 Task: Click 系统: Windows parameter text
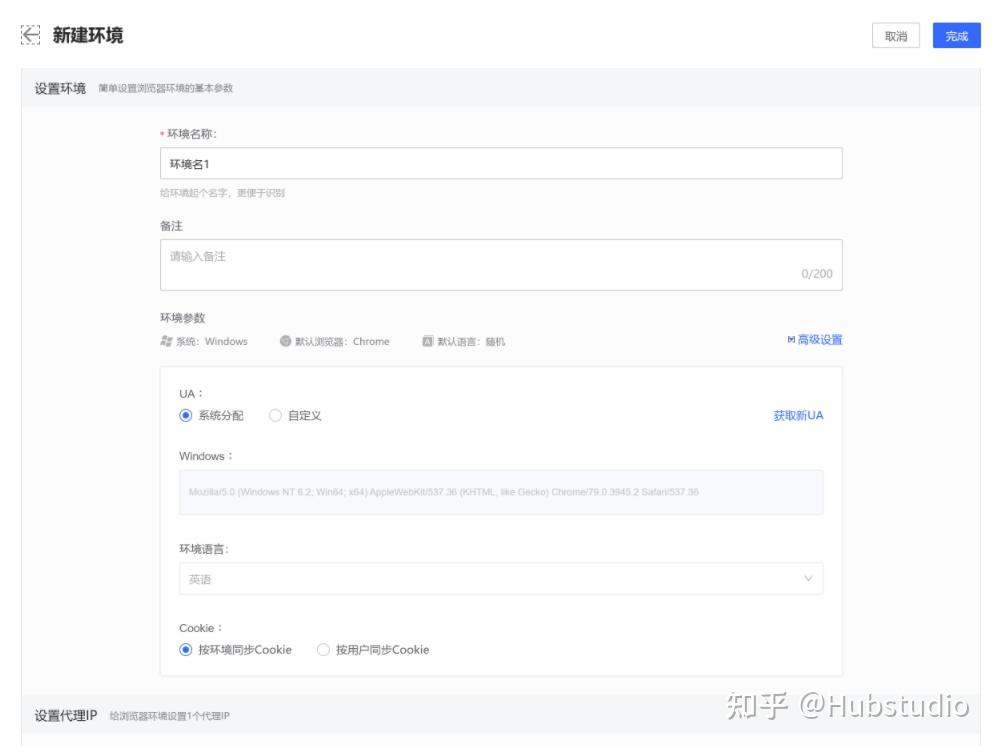click(212, 342)
